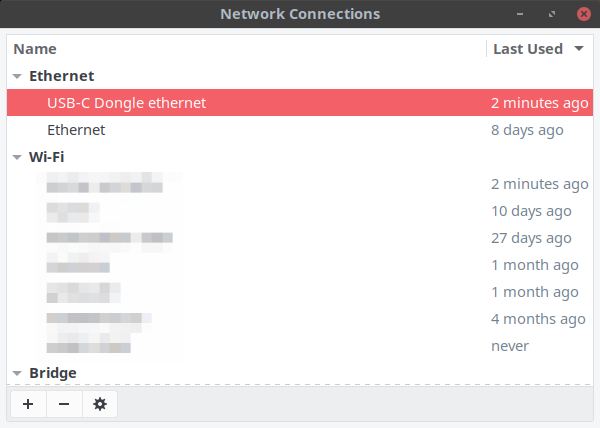600x428 pixels.
Task: Maximize the Network Connections window
Action: pos(551,14)
